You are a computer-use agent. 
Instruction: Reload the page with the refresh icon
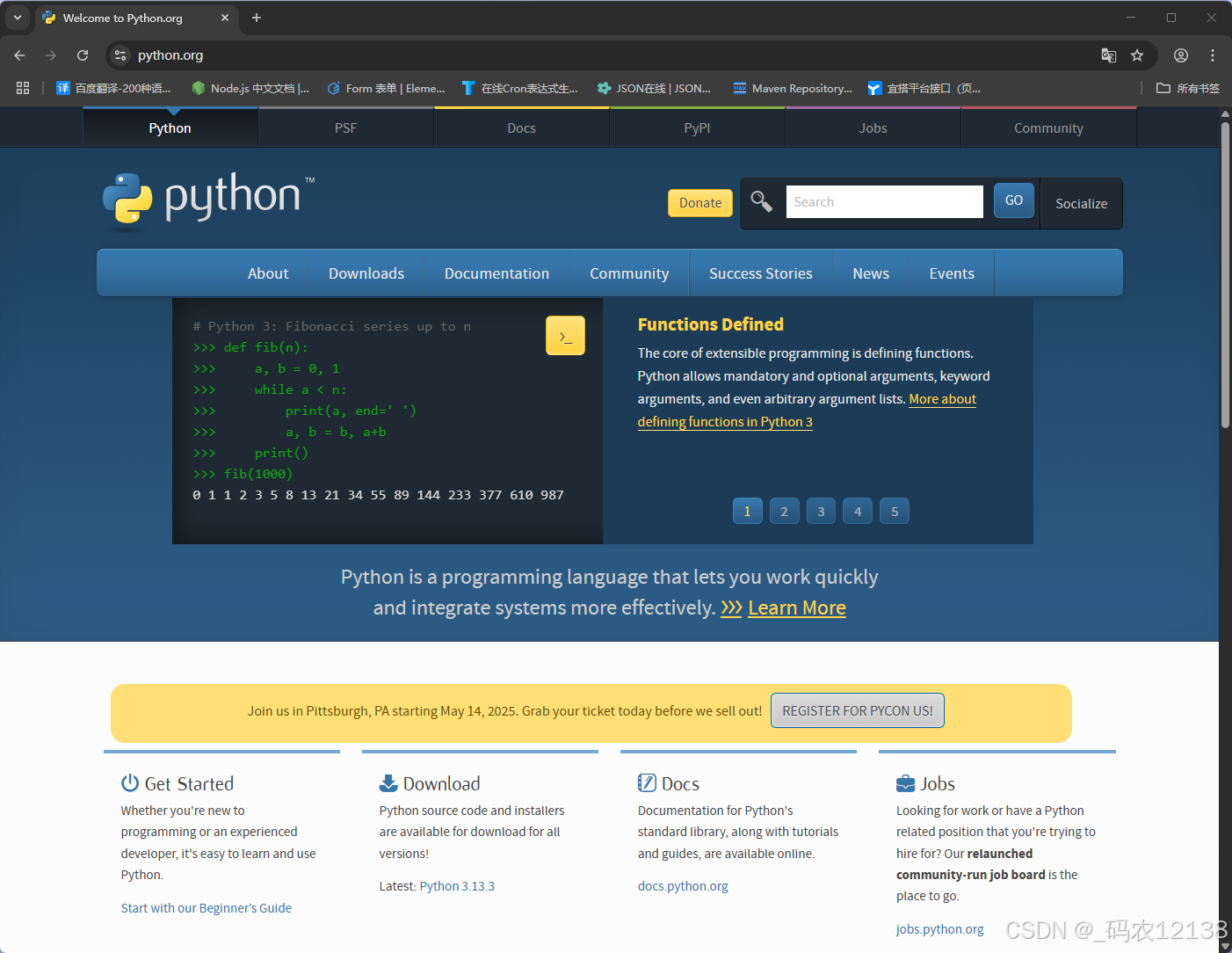click(x=83, y=55)
